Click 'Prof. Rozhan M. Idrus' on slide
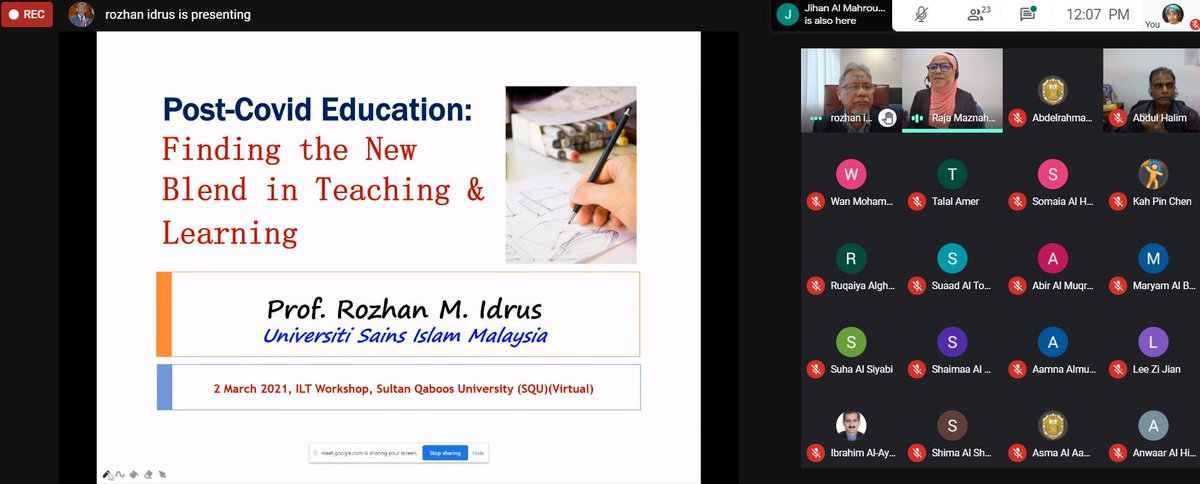Viewport: 1200px width, 484px height. pyautogui.click(x=405, y=308)
